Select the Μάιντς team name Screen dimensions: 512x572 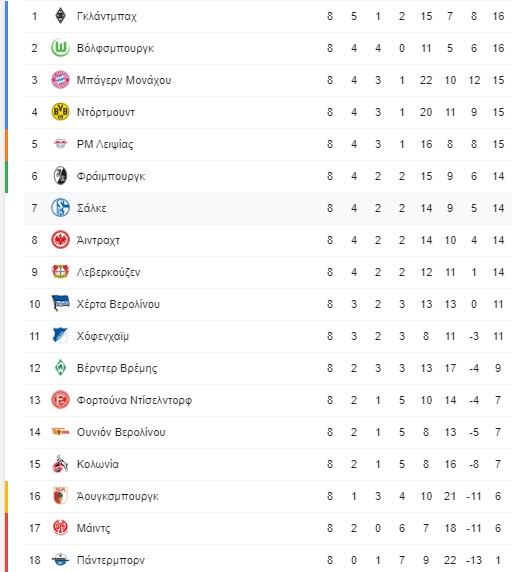click(93, 528)
